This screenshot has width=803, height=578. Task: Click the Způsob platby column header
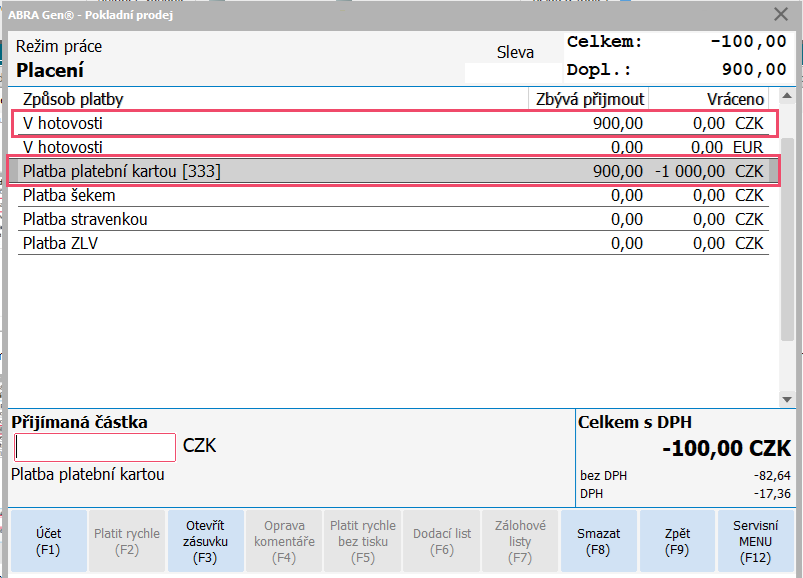[x=273, y=99]
